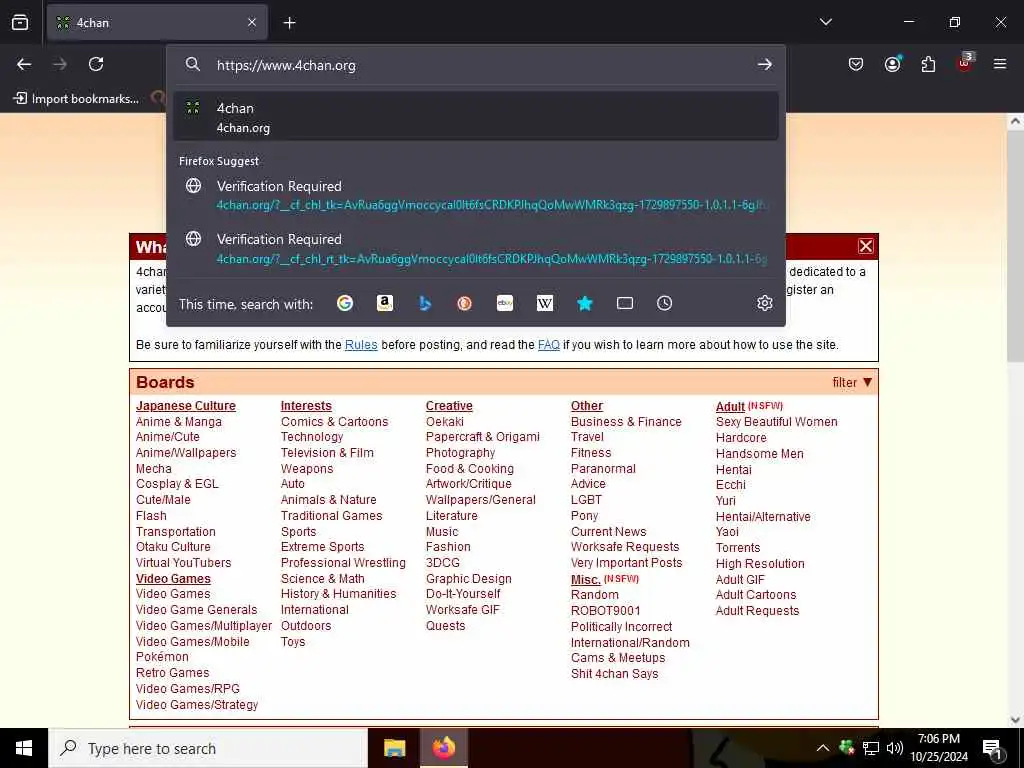Open search settings gear icon
The image size is (1024, 768).
(765, 303)
